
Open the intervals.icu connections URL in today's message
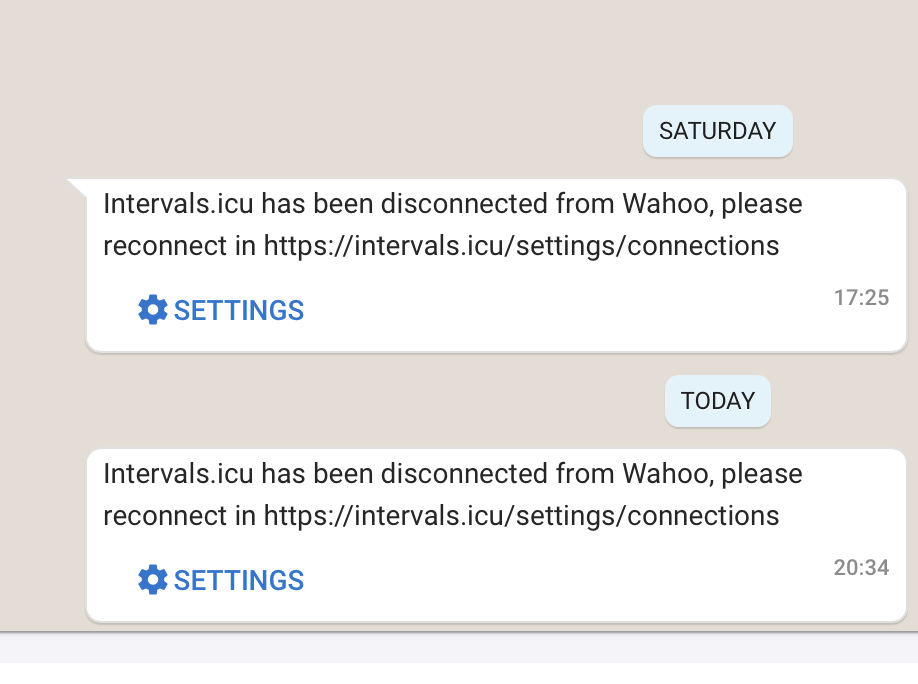coord(521,516)
